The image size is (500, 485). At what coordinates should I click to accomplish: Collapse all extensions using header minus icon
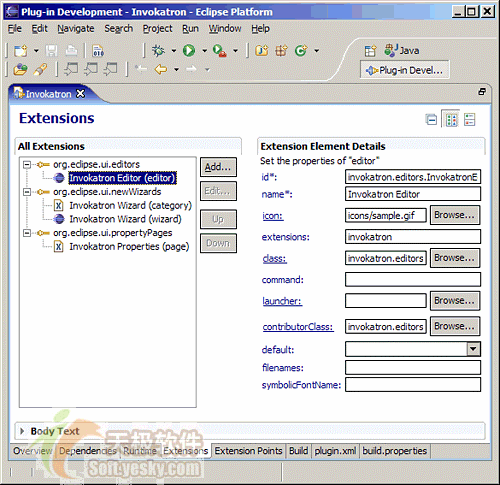[x=431, y=119]
